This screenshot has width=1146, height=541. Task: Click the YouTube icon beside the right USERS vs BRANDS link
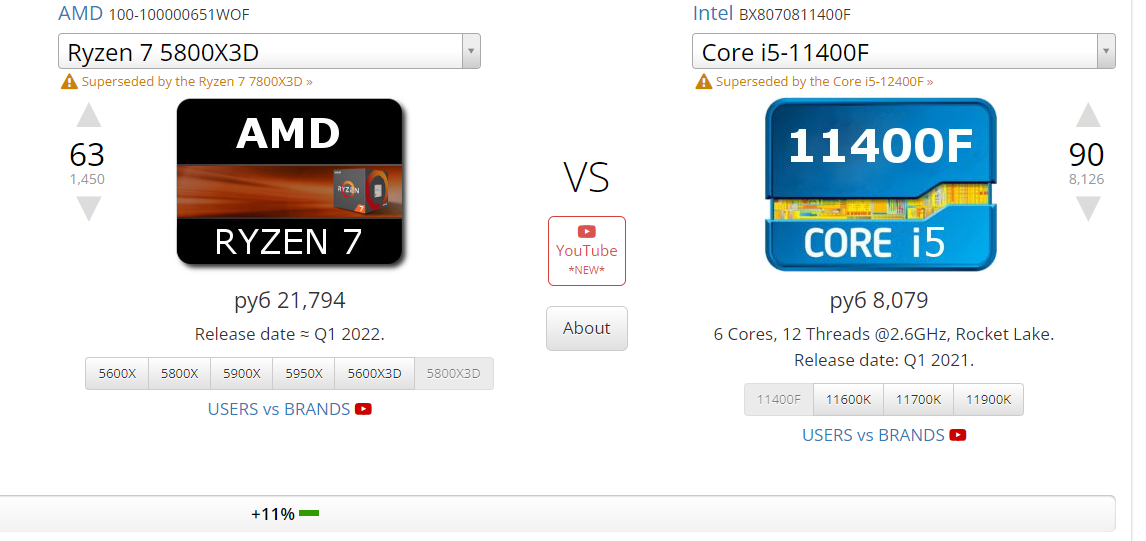tap(957, 436)
